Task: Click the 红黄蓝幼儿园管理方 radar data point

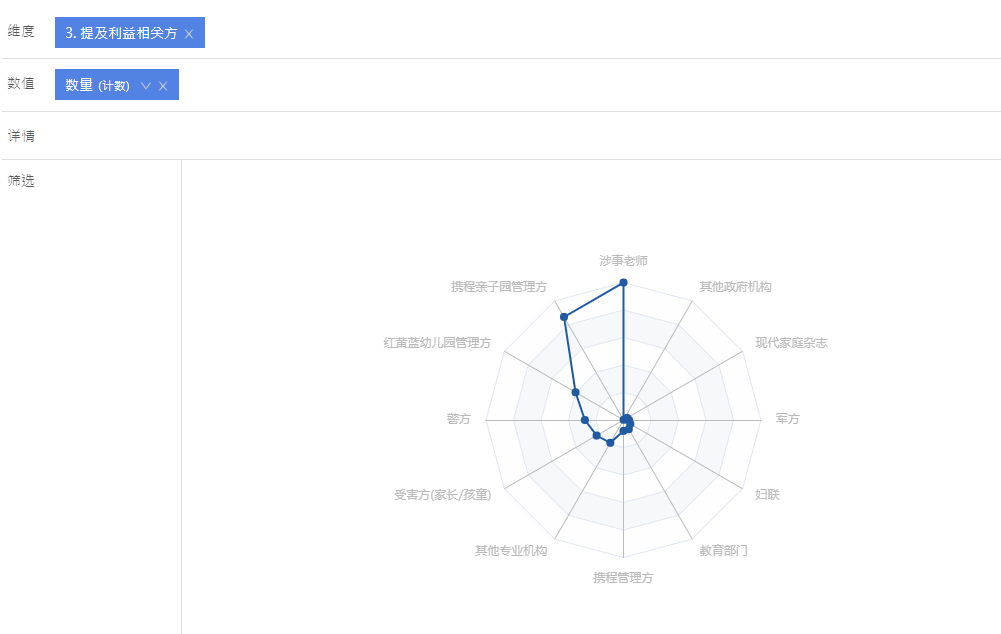Action: click(576, 392)
